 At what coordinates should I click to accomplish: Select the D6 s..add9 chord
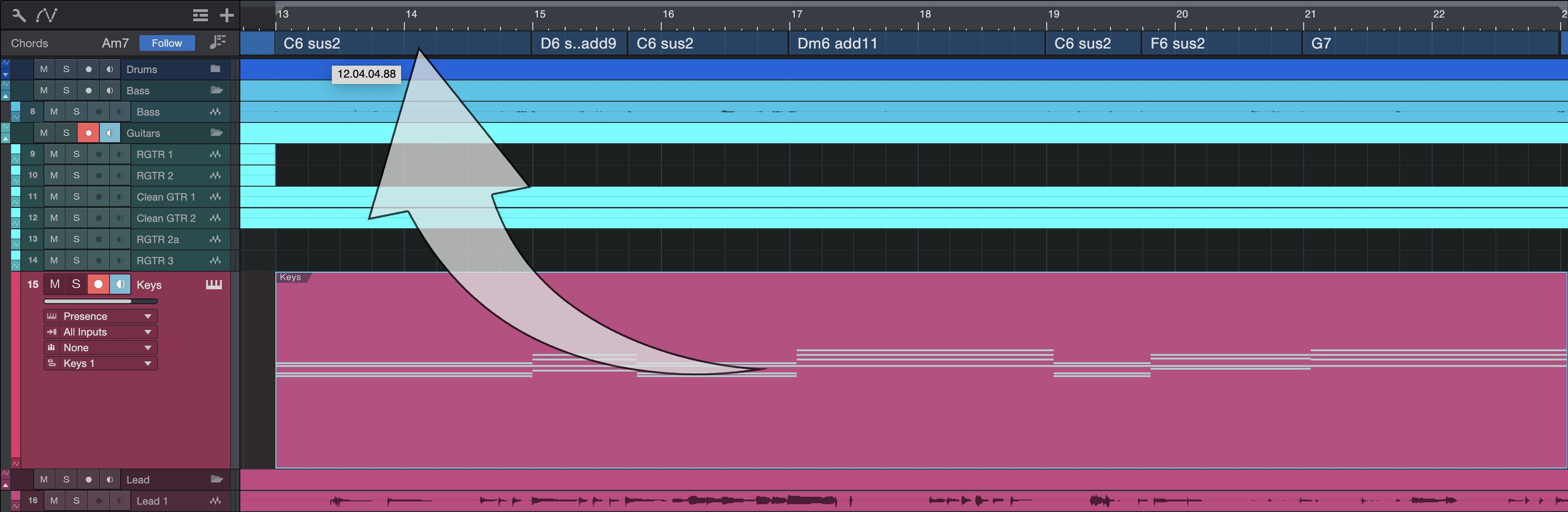click(x=580, y=43)
